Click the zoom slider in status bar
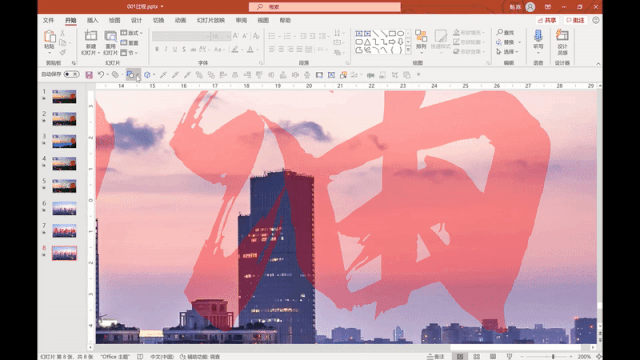The width and height of the screenshot is (640, 360). click(x=553, y=357)
